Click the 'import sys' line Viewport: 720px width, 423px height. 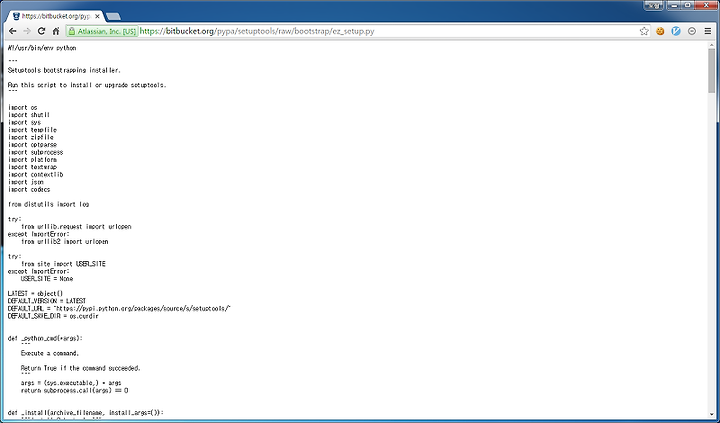[x=24, y=122]
